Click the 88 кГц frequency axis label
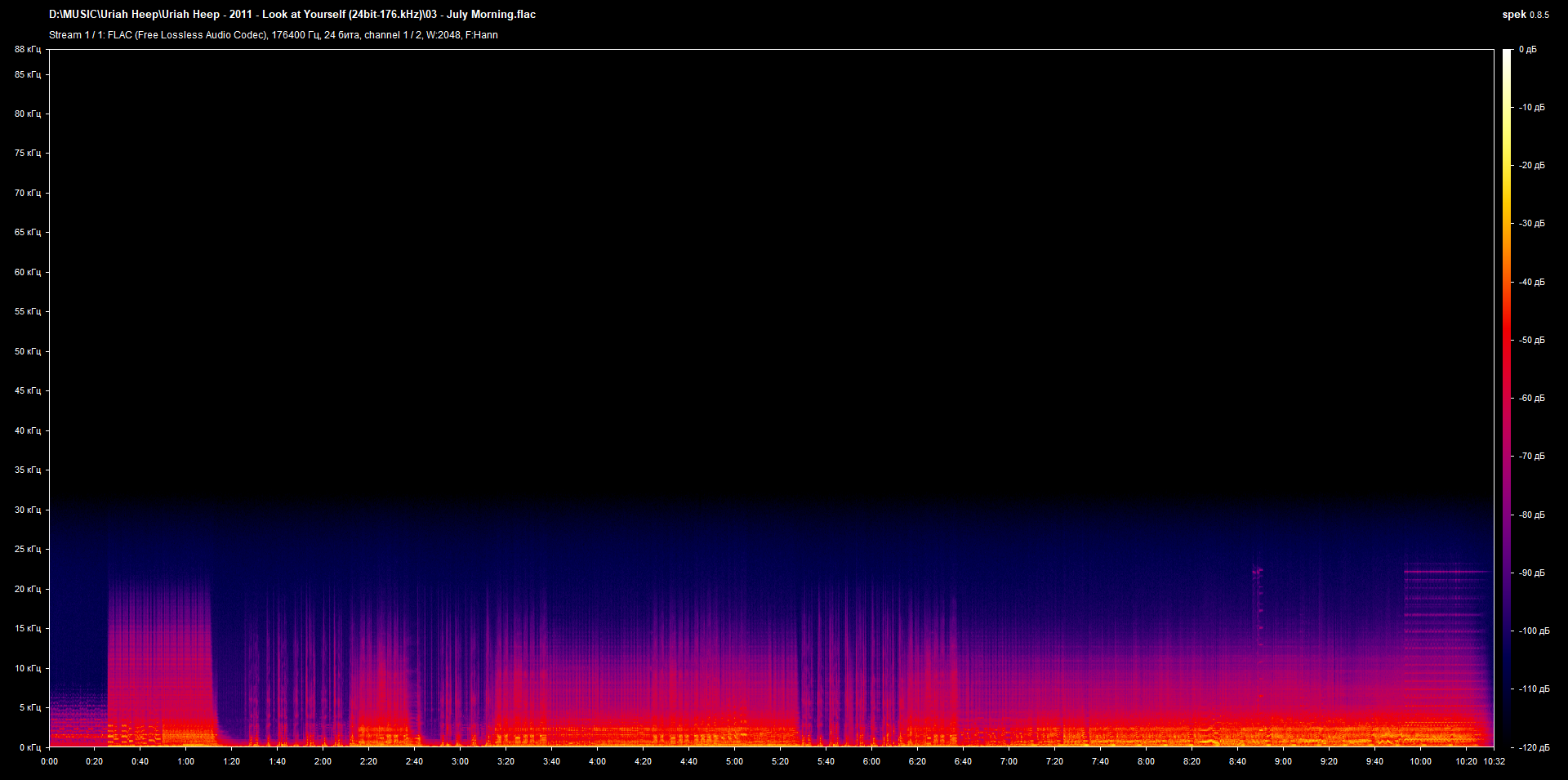This screenshot has width=1568, height=780. 28,49
